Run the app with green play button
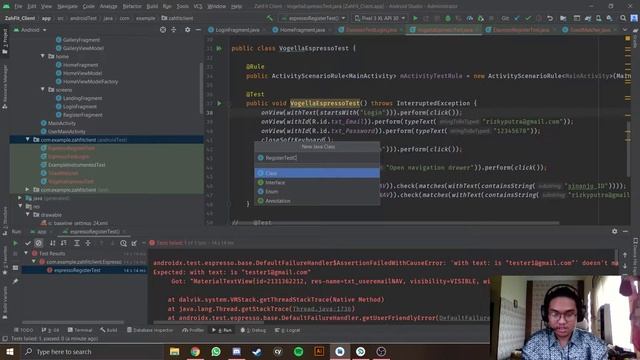Image resolution: width=640 pixels, height=360 pixels. pyautogui.click(x=416, y=18)
